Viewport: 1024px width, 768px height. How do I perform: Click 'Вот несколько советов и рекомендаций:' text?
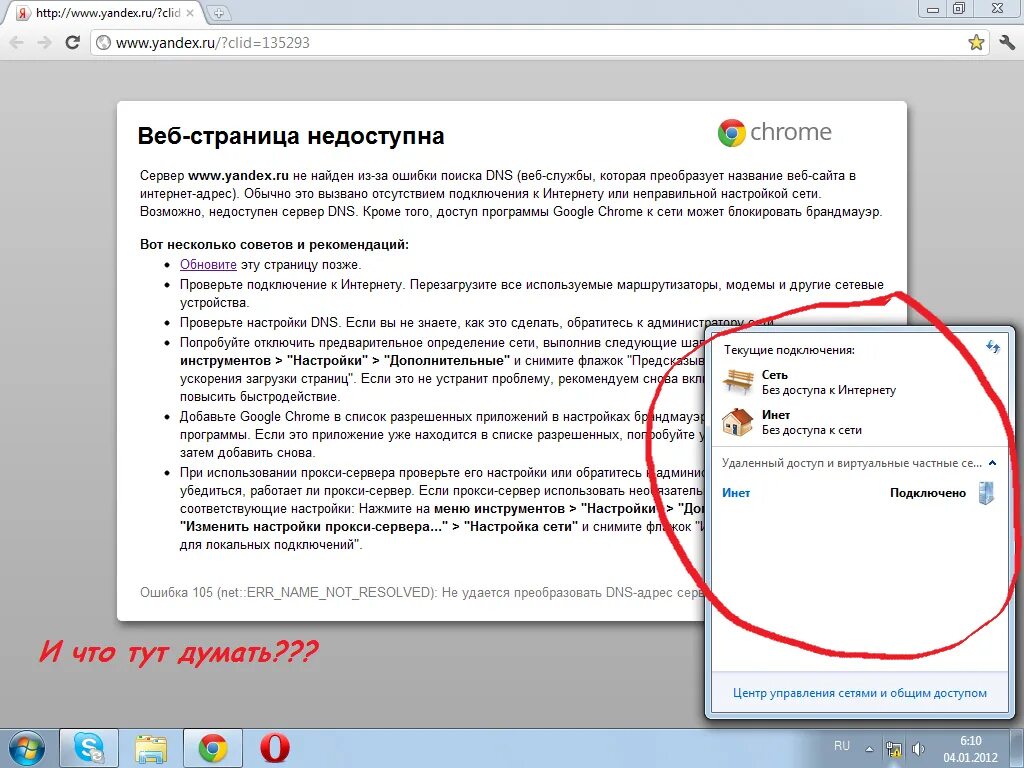click(274, 245)
